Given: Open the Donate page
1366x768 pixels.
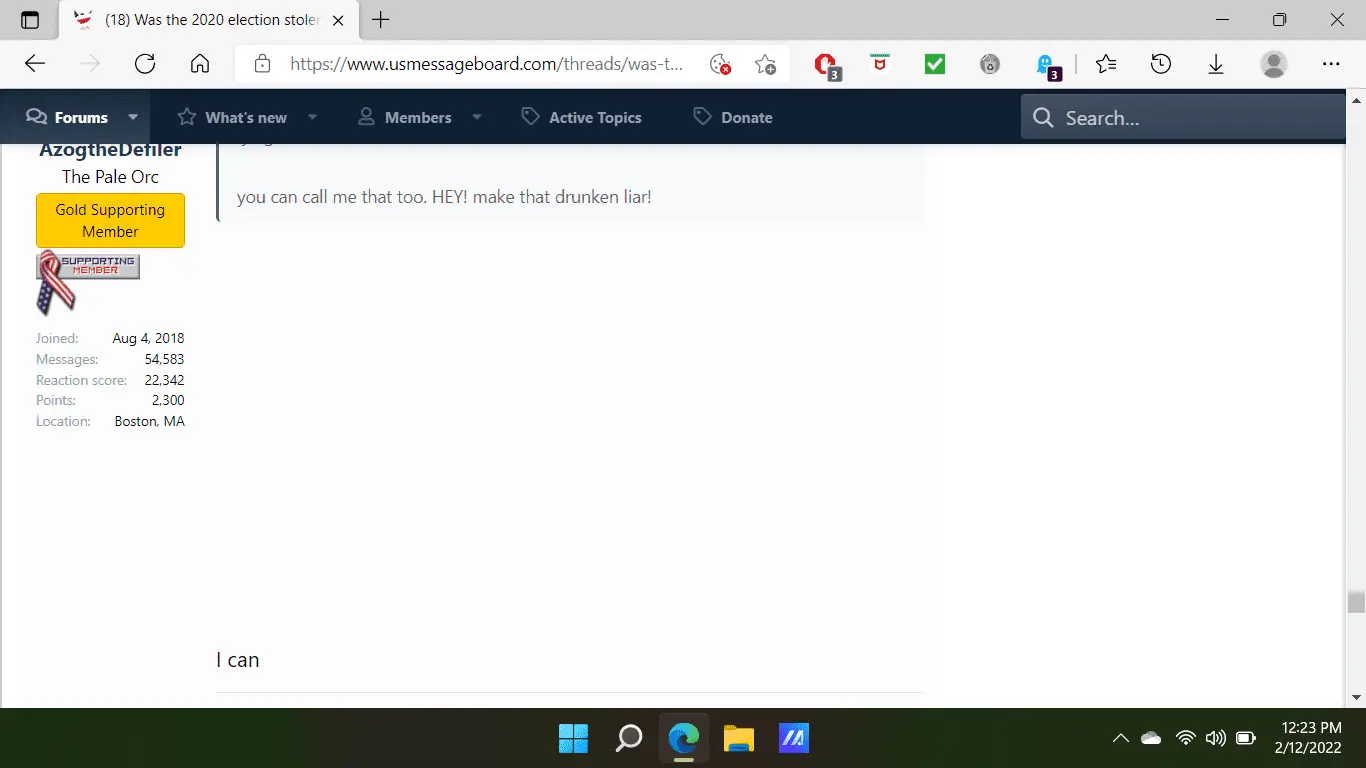Looking at the screenshot, I should pos(733,117).
